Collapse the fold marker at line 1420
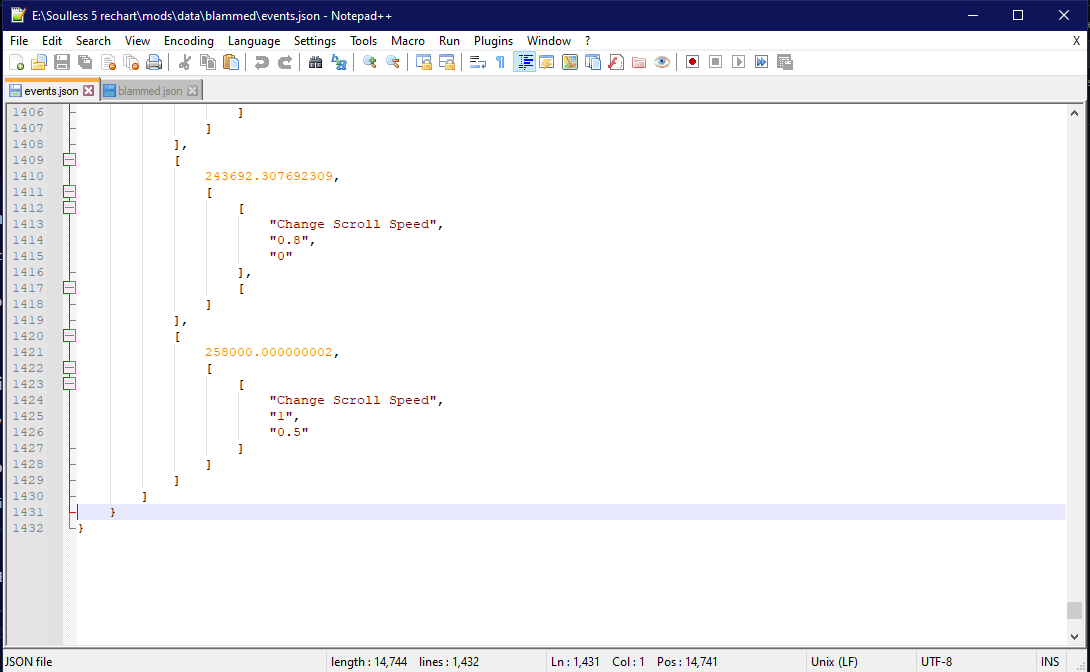The image size is (1090, 672). (69, 336)
